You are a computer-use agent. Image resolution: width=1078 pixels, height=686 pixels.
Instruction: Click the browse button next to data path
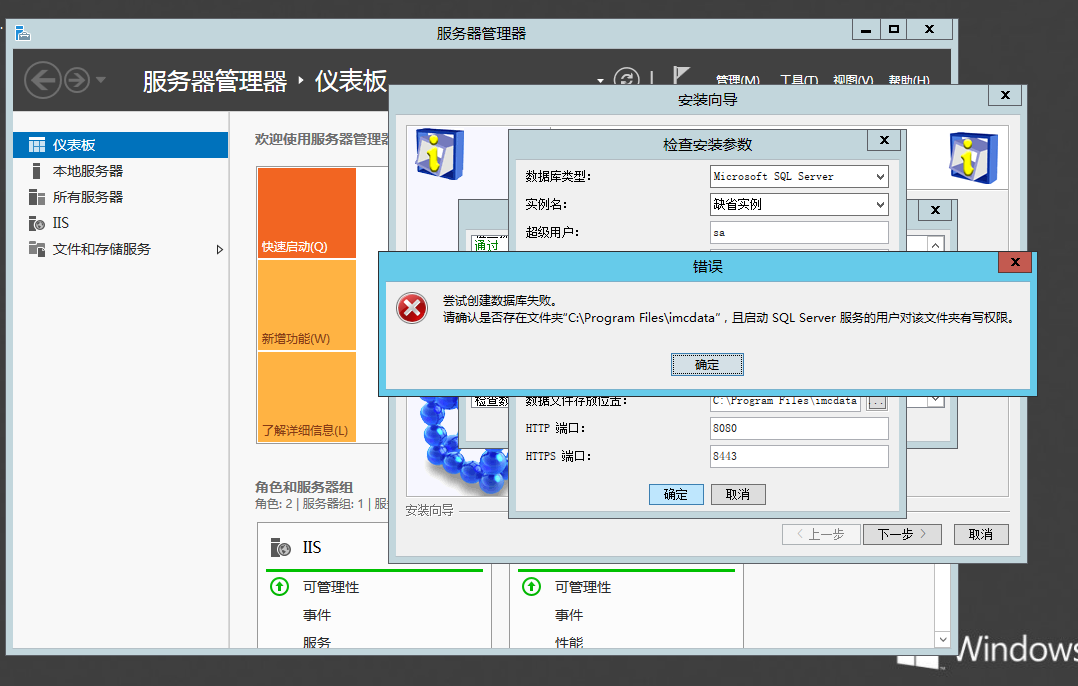877,402
